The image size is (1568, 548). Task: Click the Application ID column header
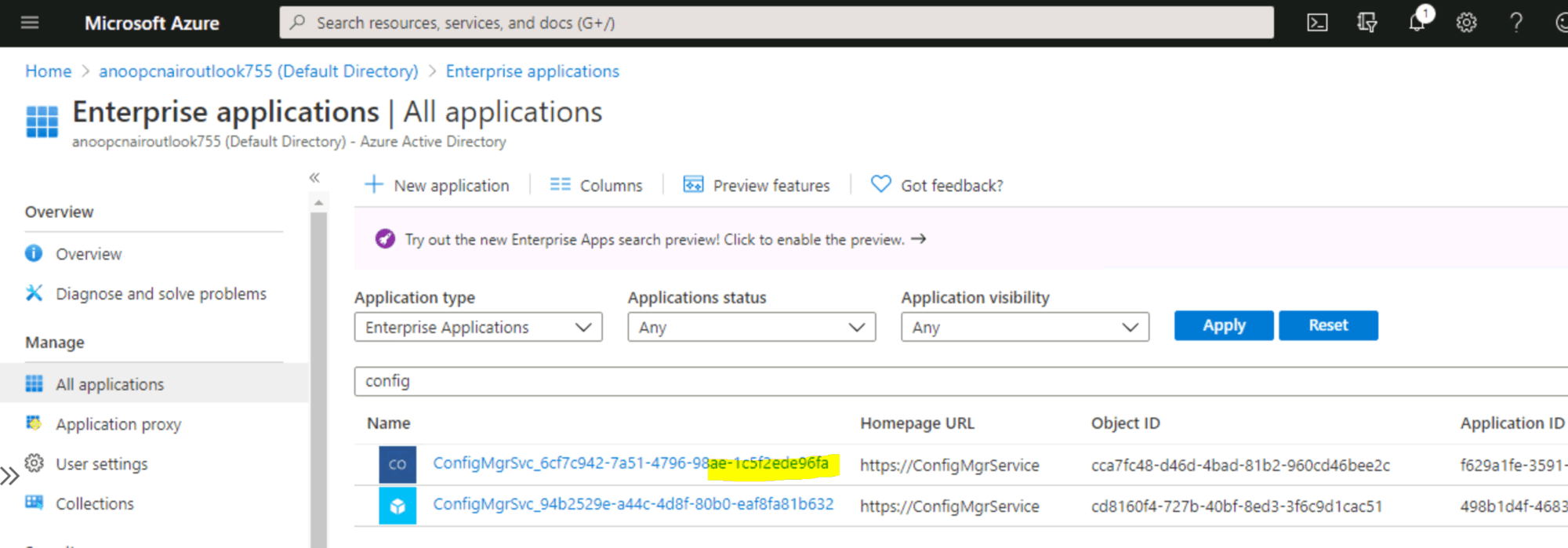(1512, 423)
